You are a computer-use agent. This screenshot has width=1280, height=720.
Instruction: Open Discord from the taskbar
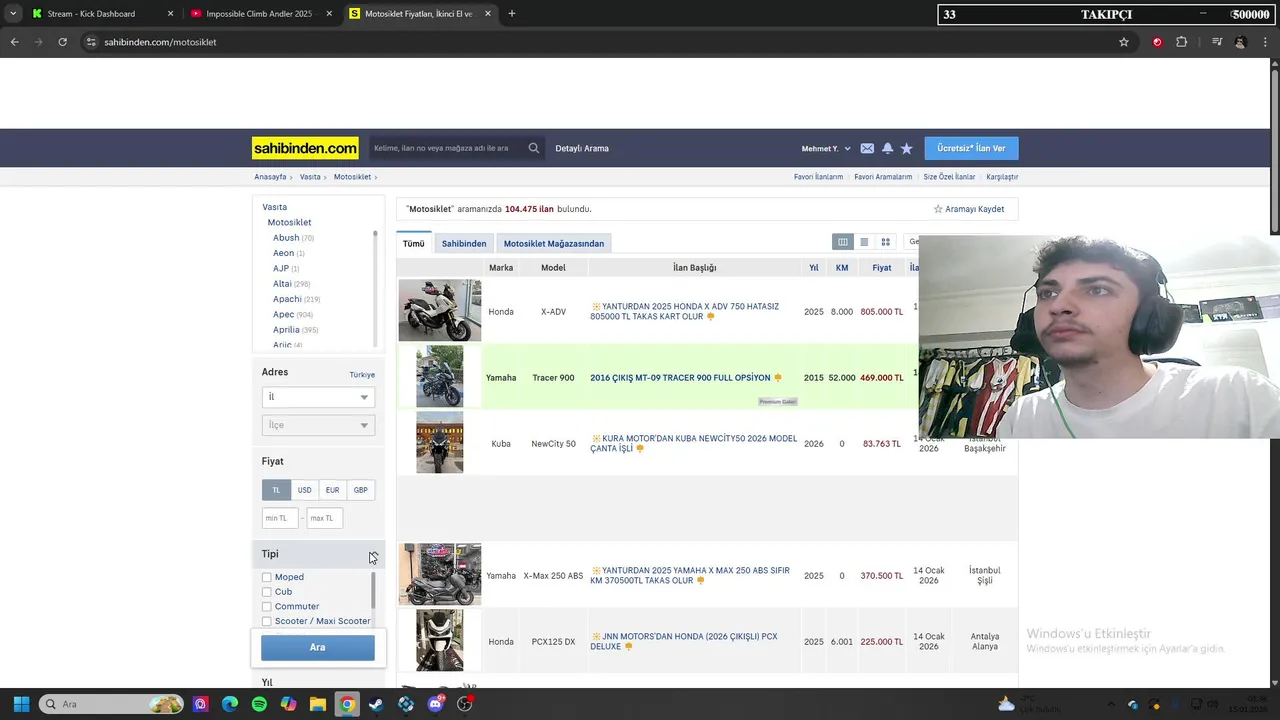435,704
